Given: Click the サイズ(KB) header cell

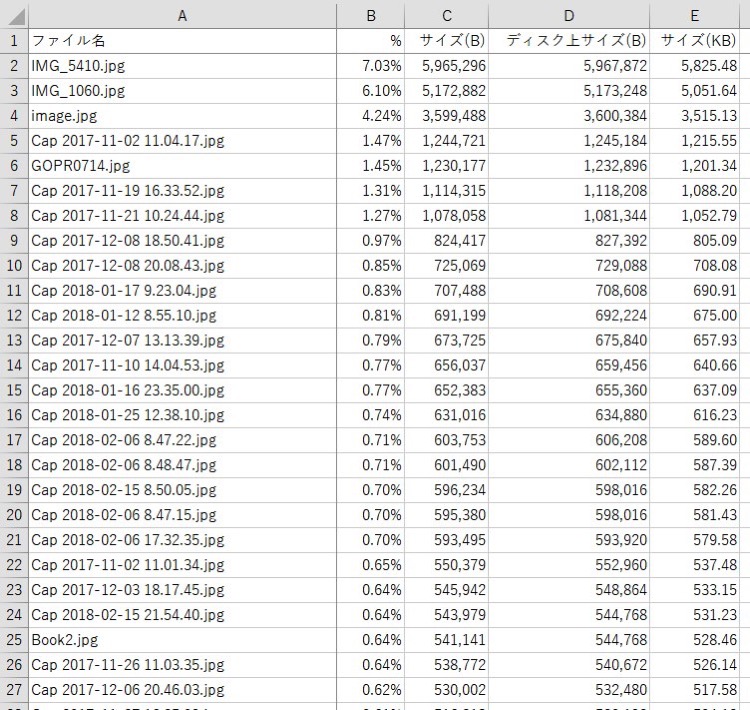Looking at the screenshot, I should (695, 41).
